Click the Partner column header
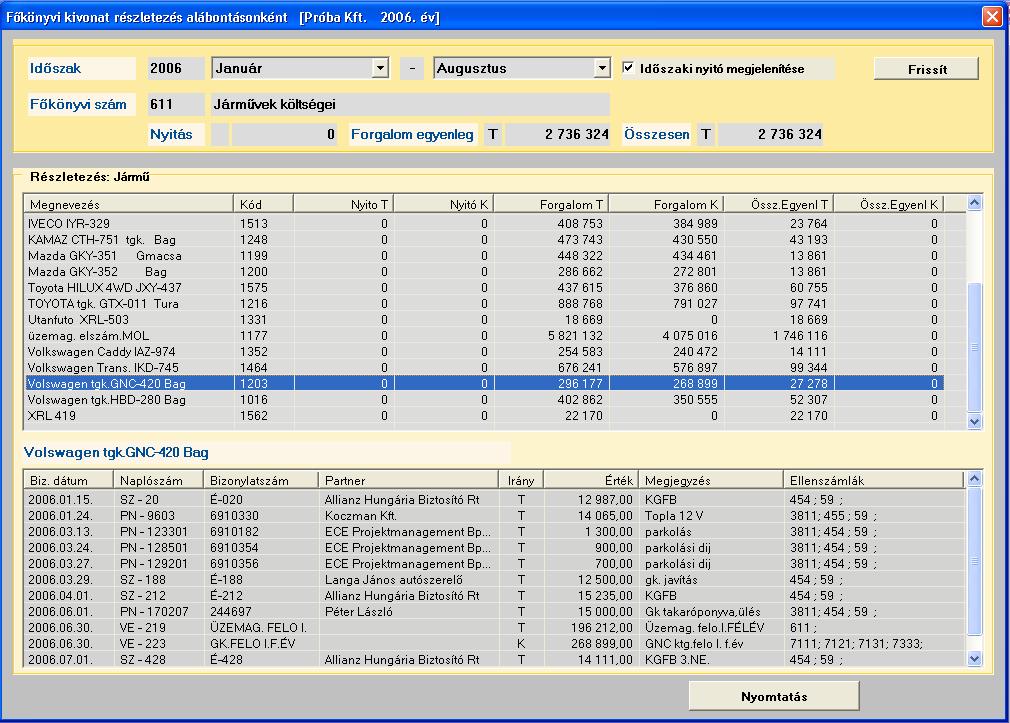This screenshot has width=1010, height=723. [408, 480]
